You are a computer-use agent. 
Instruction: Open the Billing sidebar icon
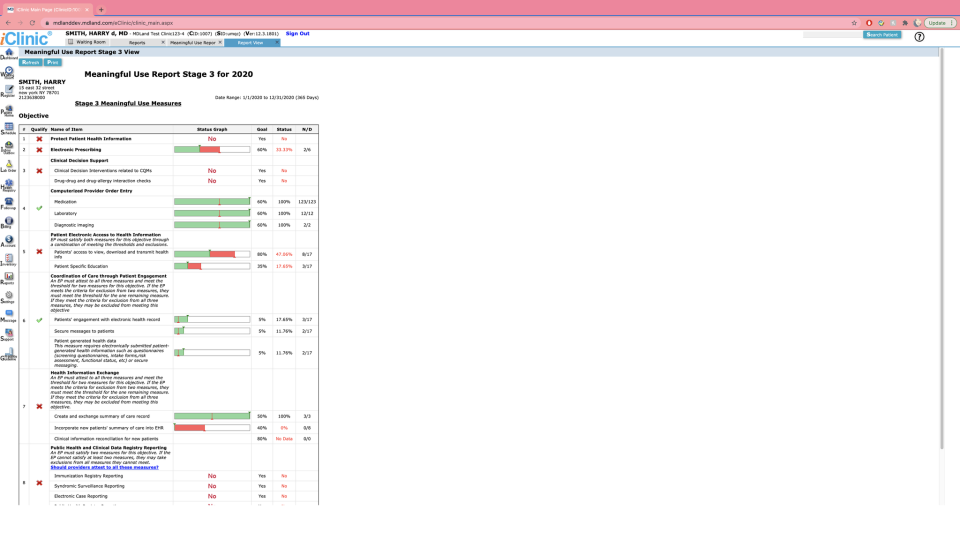8,222
